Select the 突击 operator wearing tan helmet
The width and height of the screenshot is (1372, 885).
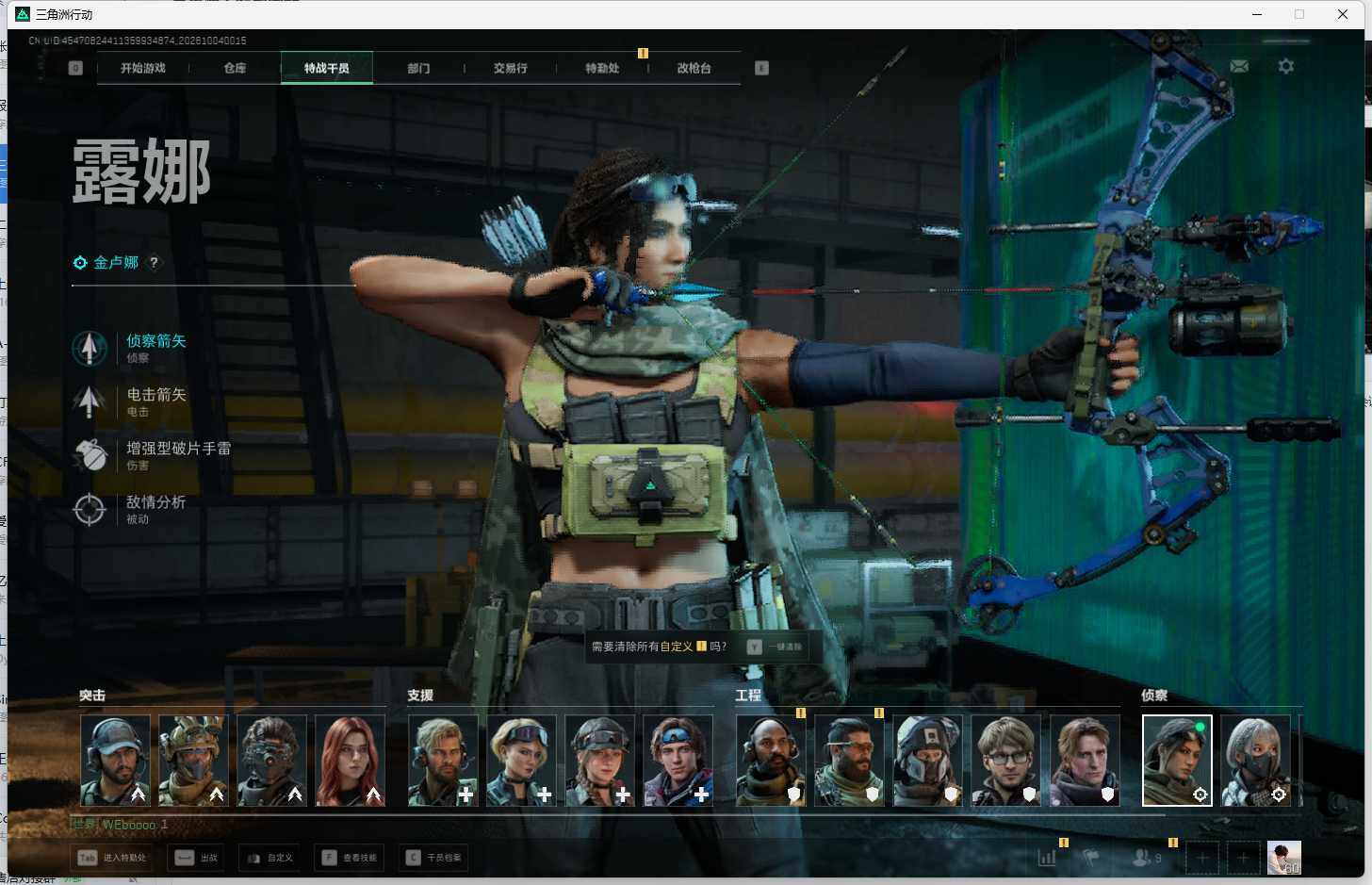click(x=193, y=761)
